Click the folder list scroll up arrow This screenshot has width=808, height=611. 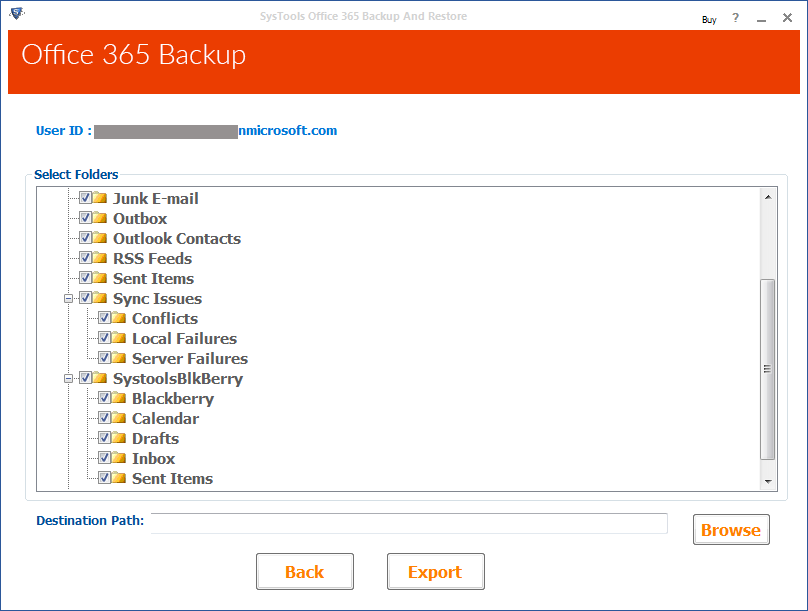[768, 197]
